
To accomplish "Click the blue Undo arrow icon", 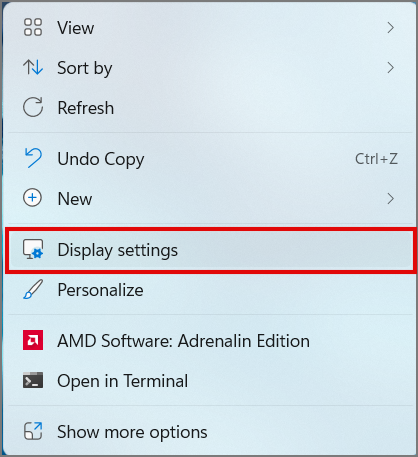I will coord(33,158).
